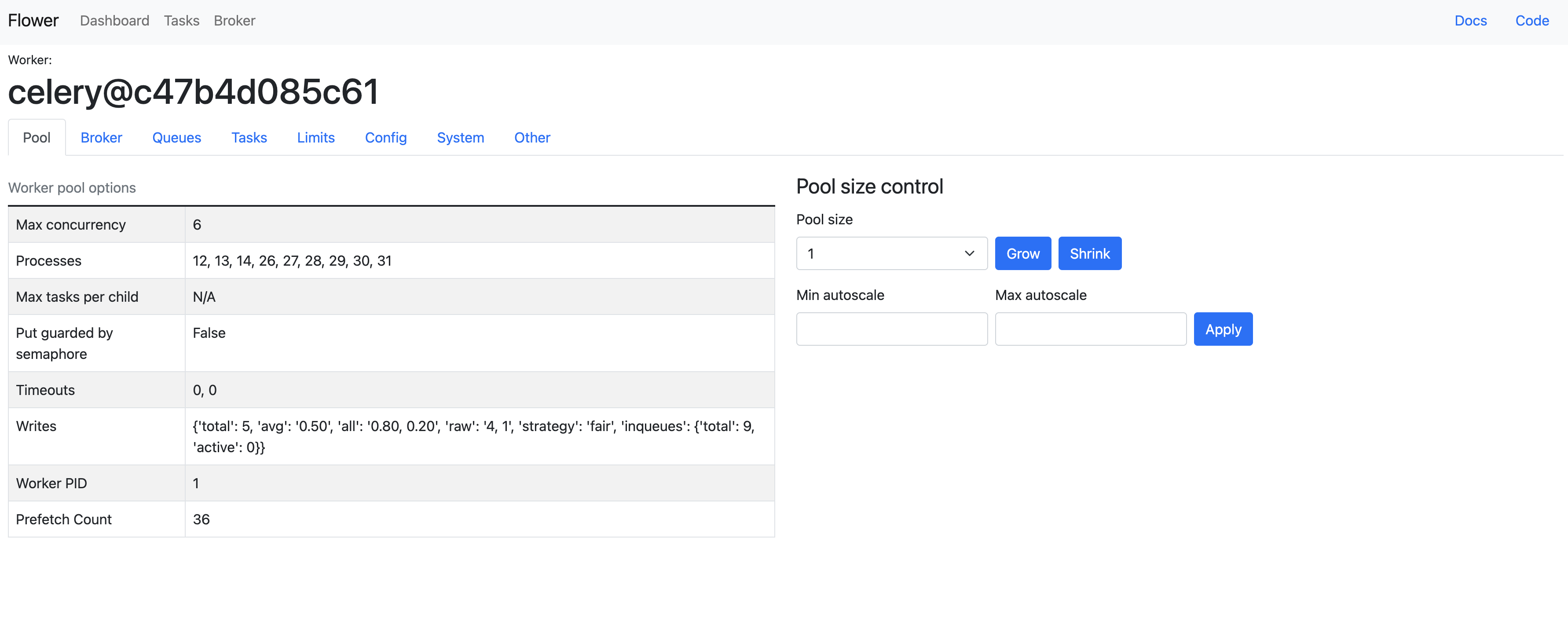Open Tasks in top navigation
The height and width of the screenshot is (629, 1568).
(x=181, y=21)
